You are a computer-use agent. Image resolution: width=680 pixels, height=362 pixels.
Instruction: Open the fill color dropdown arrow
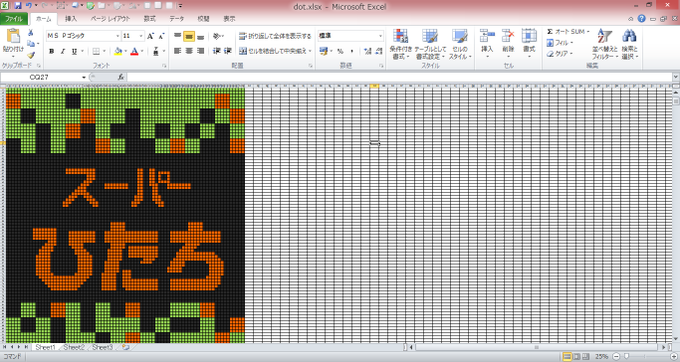point(126,51)
